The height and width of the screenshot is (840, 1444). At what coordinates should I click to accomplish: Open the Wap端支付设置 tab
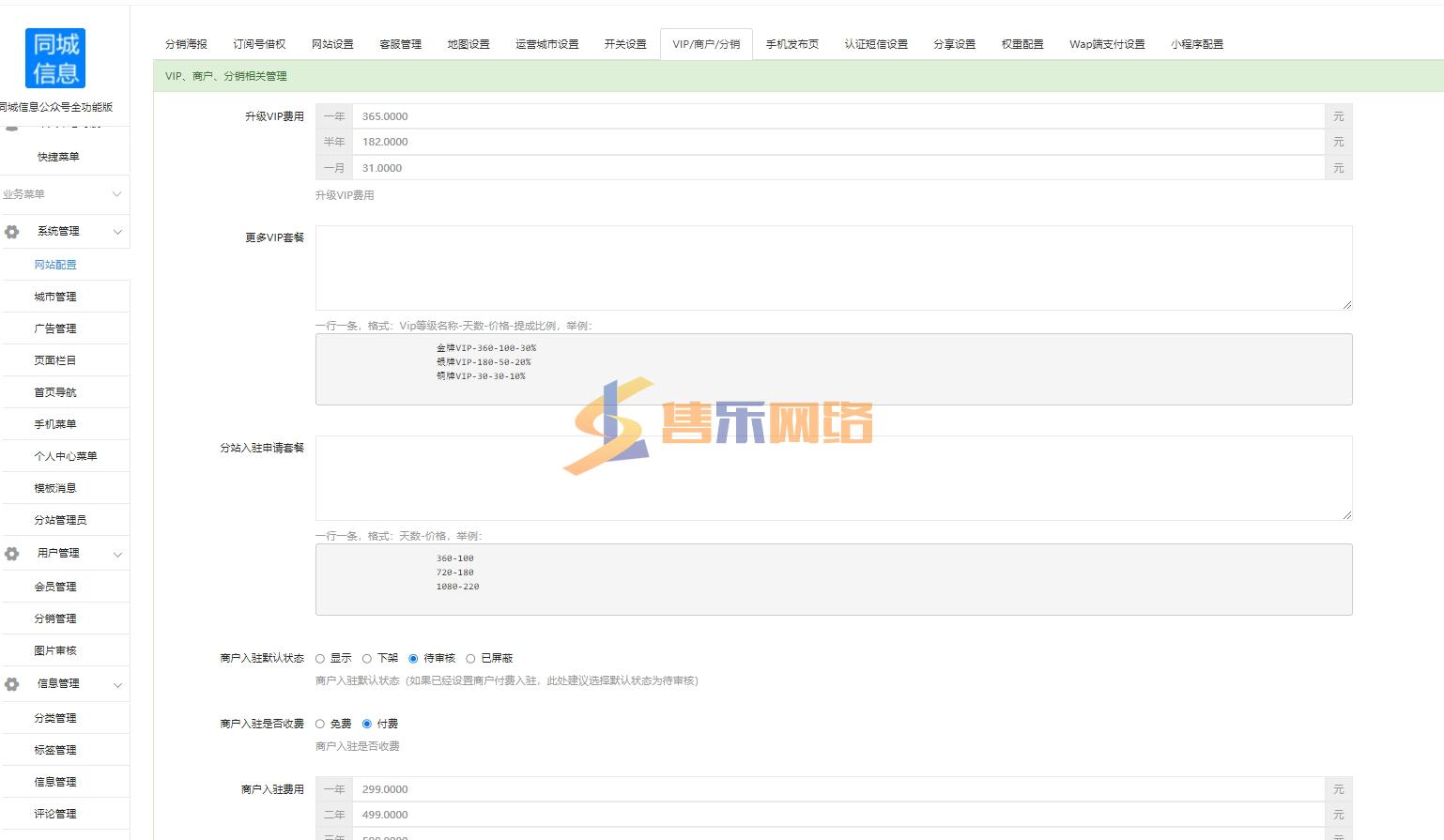pos(1107,44)
